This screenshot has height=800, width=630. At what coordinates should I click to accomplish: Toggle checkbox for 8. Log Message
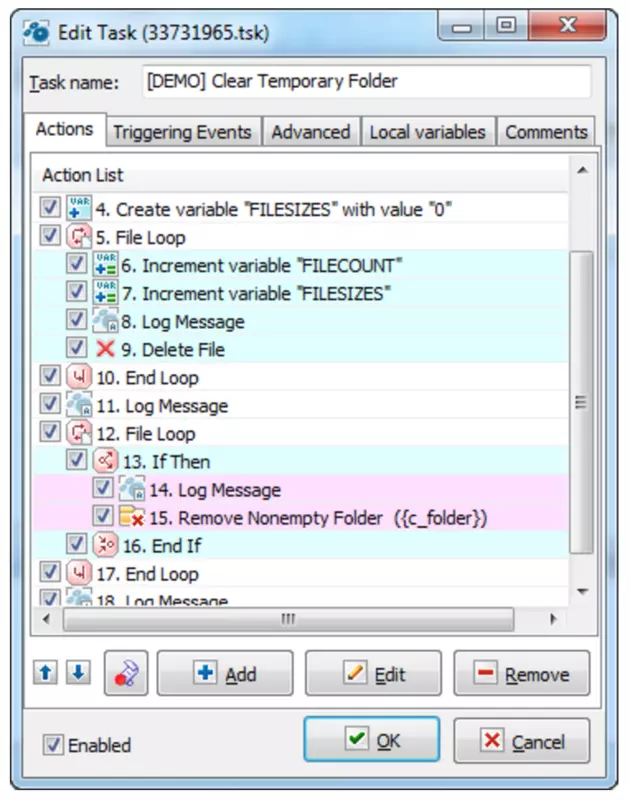point(77,320)
